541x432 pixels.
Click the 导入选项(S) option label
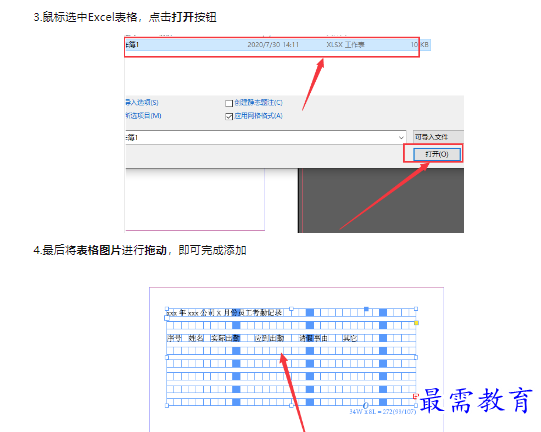pos(142,102)
